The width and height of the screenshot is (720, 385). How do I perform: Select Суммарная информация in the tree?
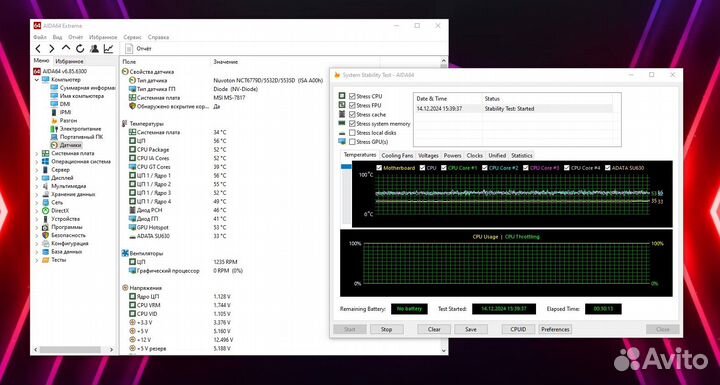83,88
